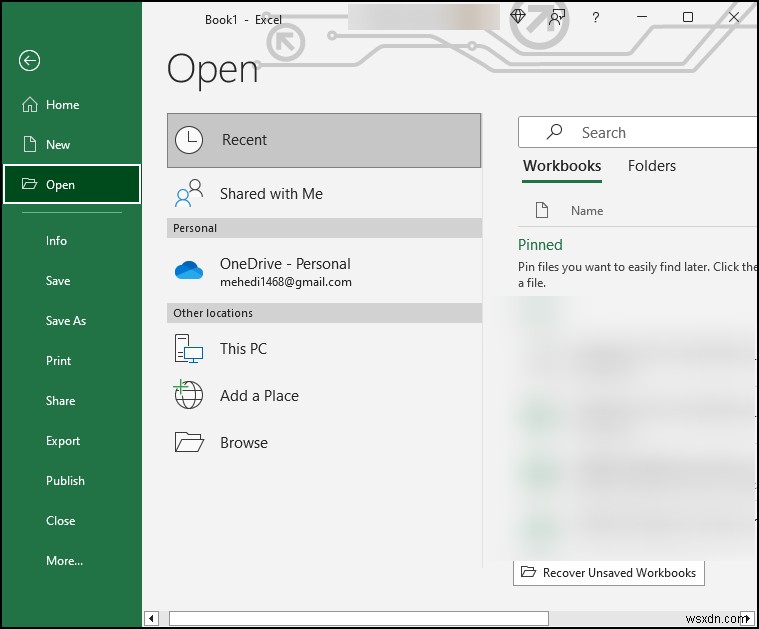Maximize the Excel window
759x629 pixels.
(687, 17)
